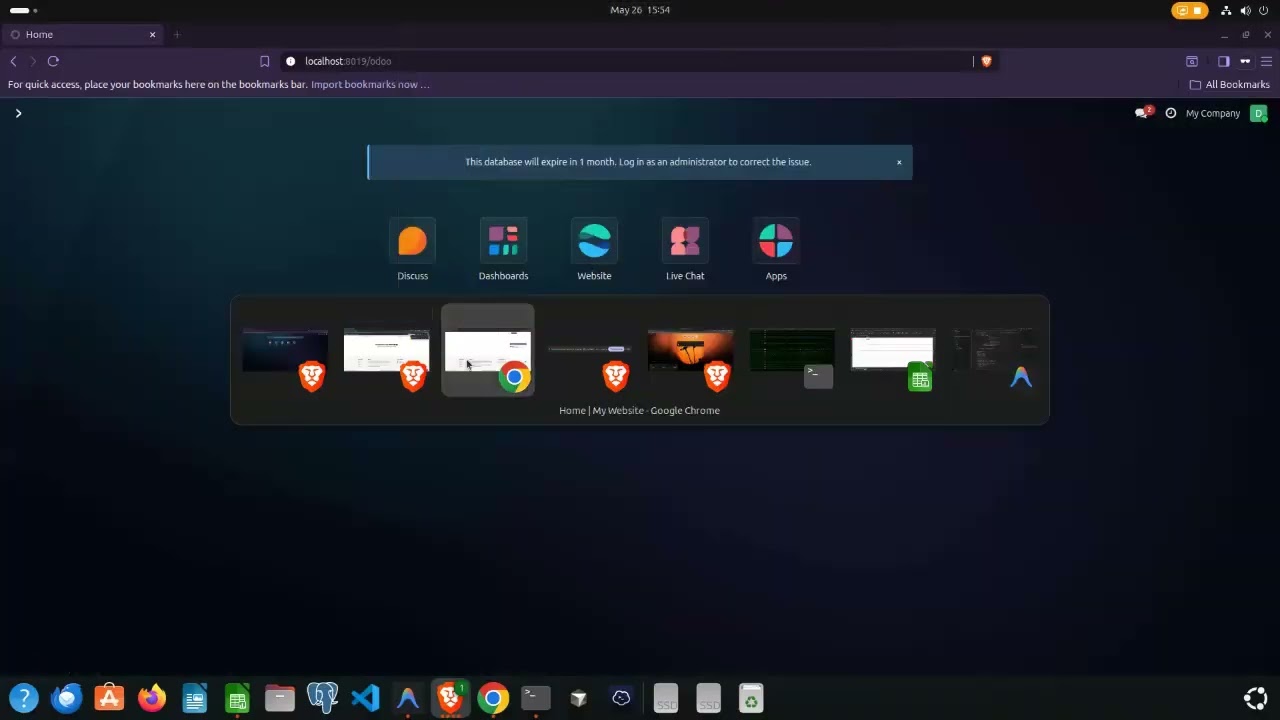Open the Dashboards app
This screenshot has height=720, width=1280.
tap(503, 242)
